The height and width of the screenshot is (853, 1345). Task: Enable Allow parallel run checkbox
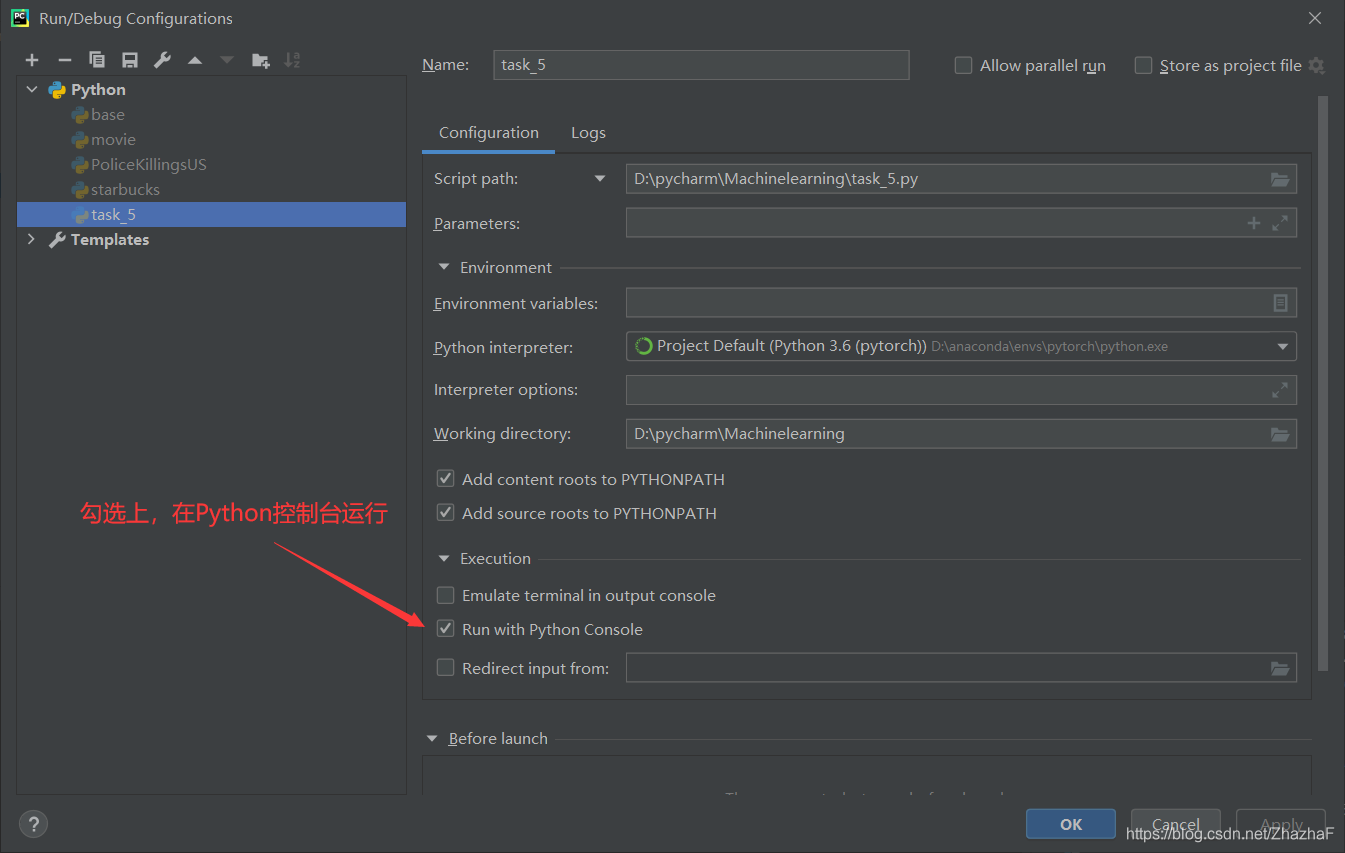[x=963, y=65]
